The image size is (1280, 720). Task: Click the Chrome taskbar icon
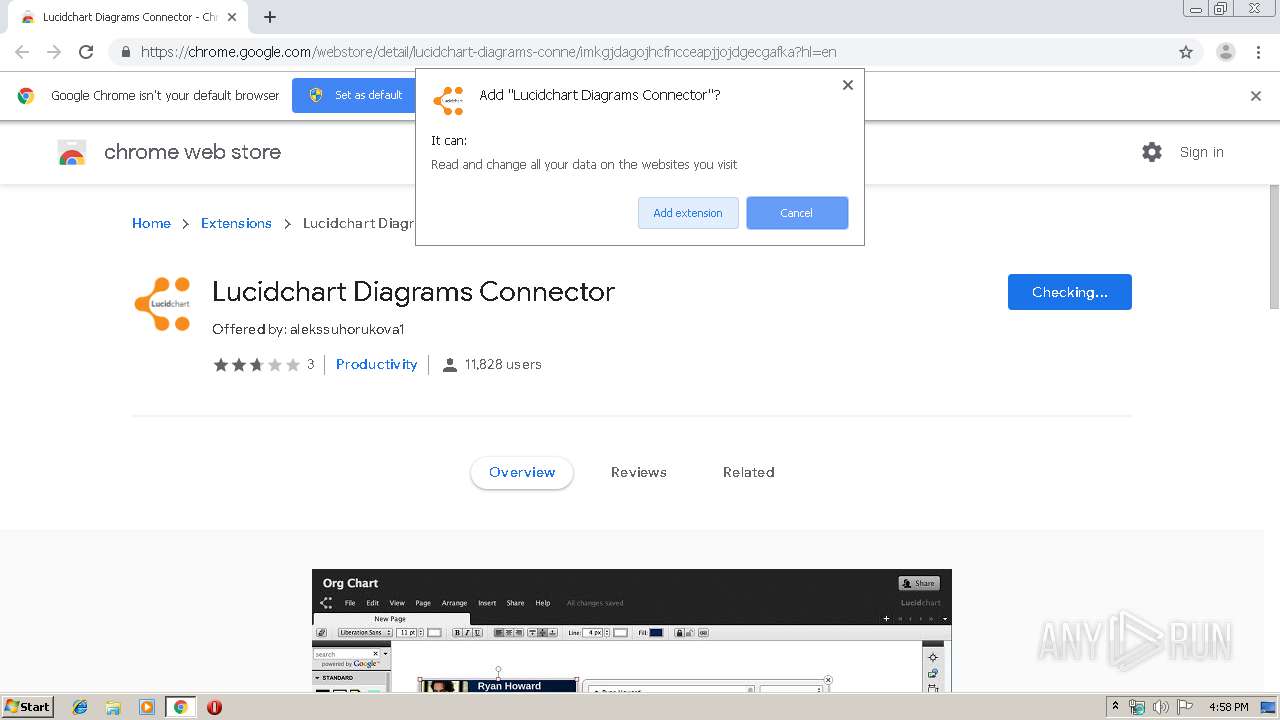coord(181,707)
